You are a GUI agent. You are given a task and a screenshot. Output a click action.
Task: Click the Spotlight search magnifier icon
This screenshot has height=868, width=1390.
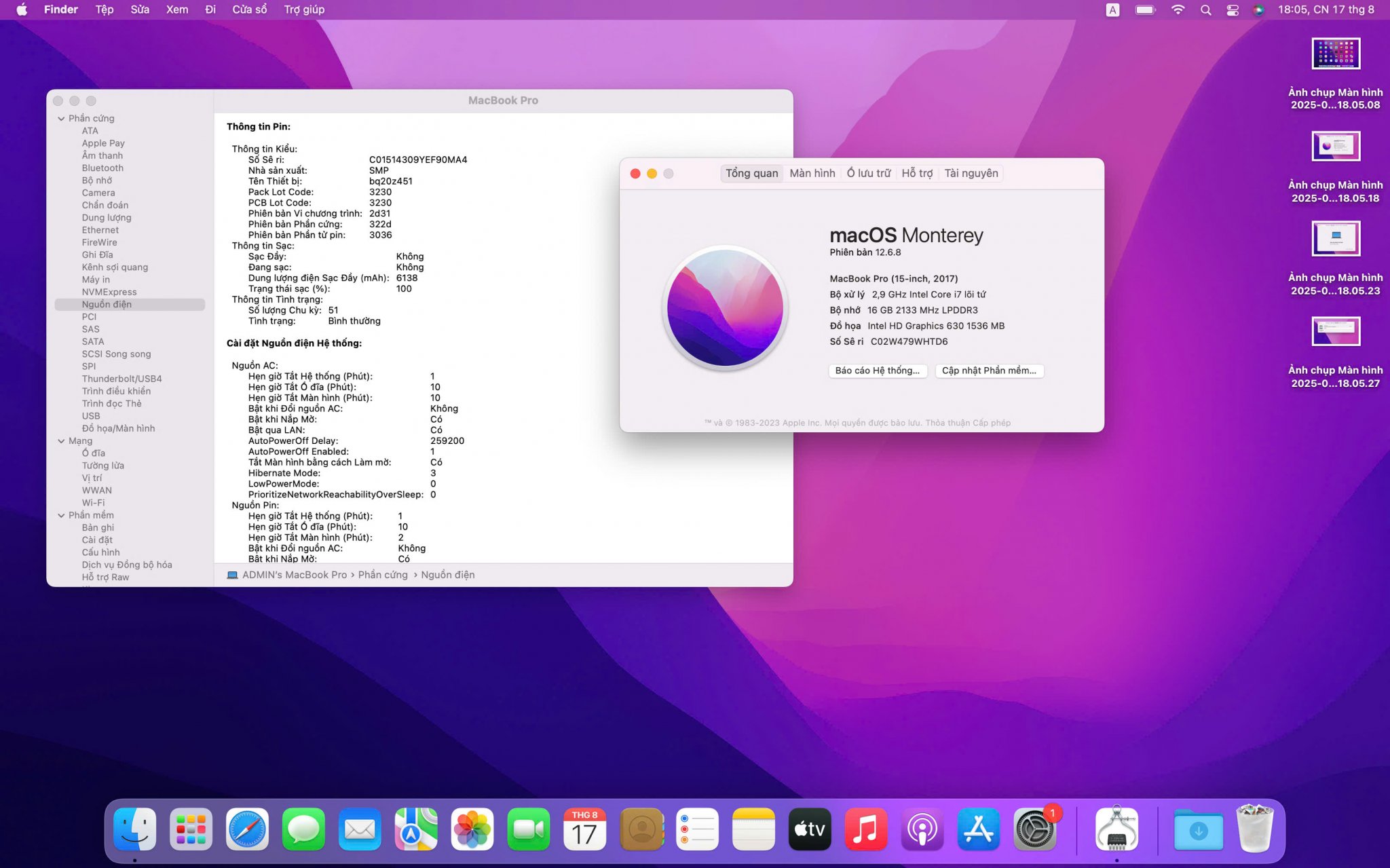coord(1205,10)
